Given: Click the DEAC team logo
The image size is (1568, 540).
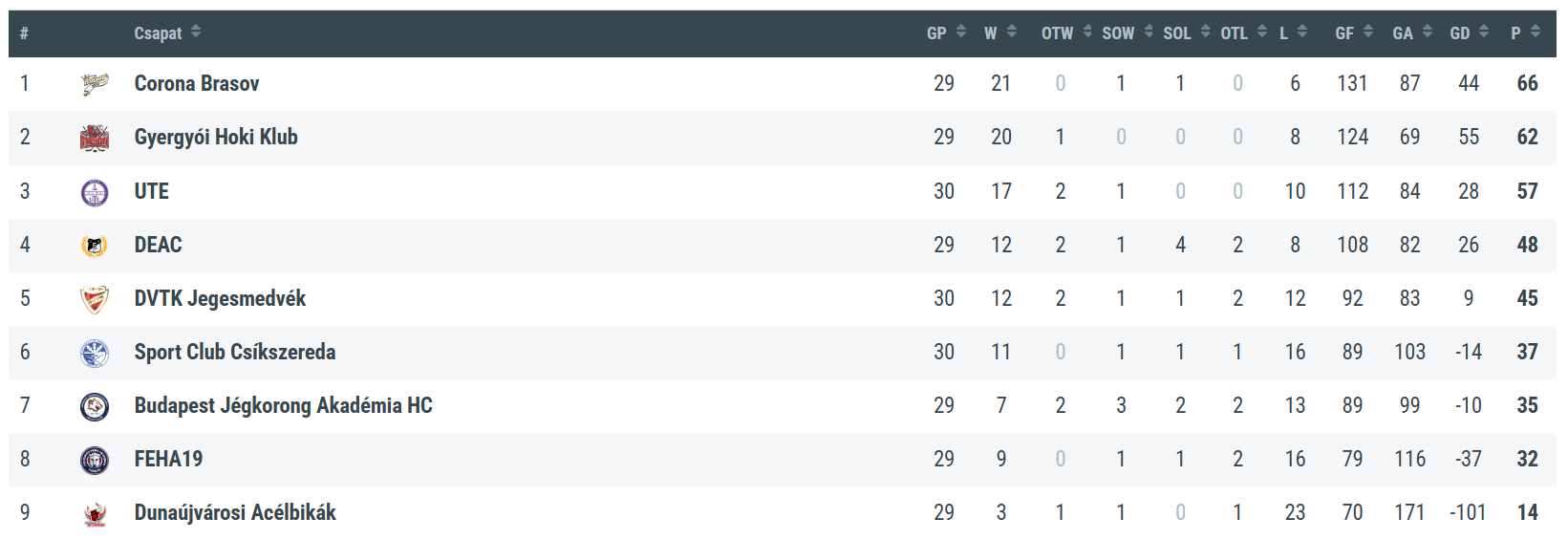Looking at the screenshot, I should coord(95,246).
